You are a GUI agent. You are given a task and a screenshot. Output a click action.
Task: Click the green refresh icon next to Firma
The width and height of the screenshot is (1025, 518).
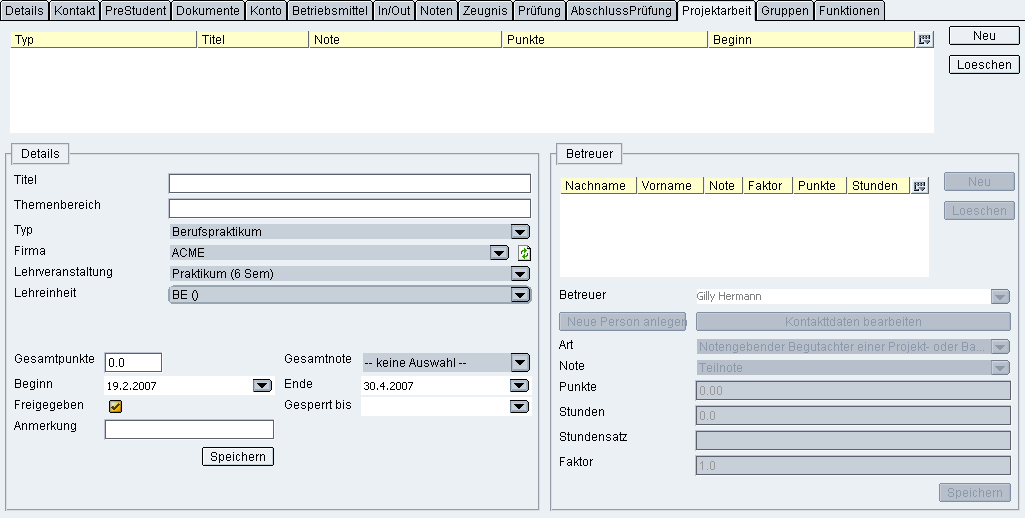click(524, 253)
